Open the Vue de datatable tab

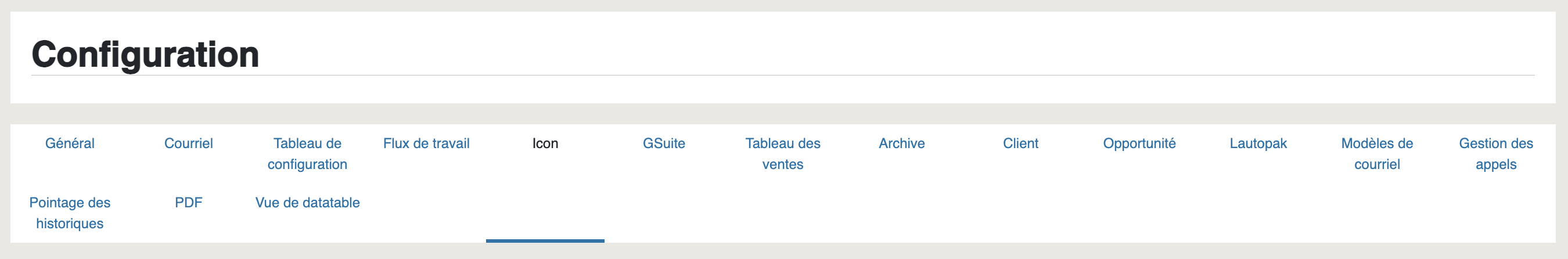point(307,203)
